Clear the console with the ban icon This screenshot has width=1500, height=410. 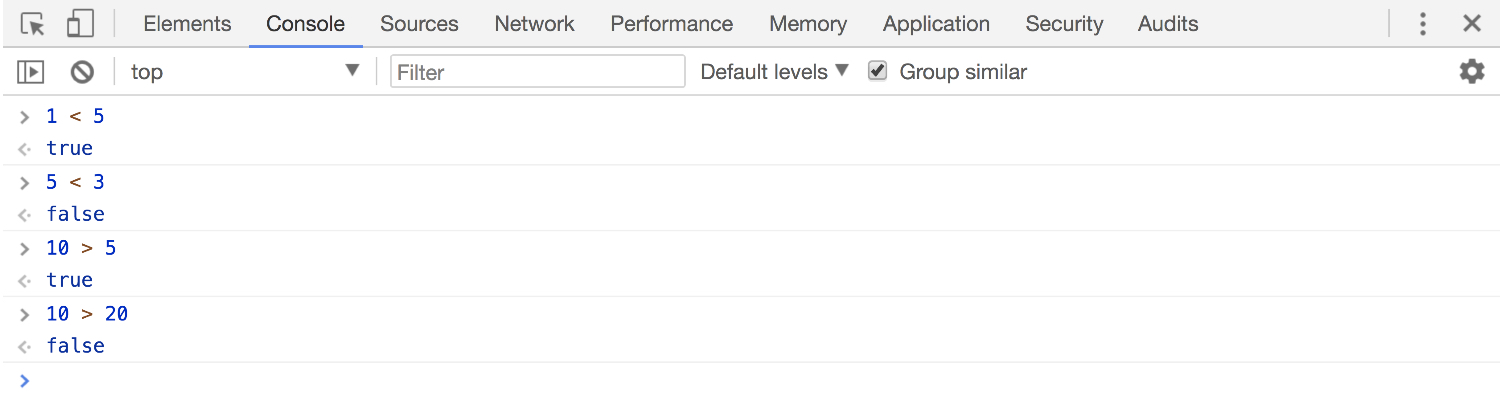click(x=82, y=72)
